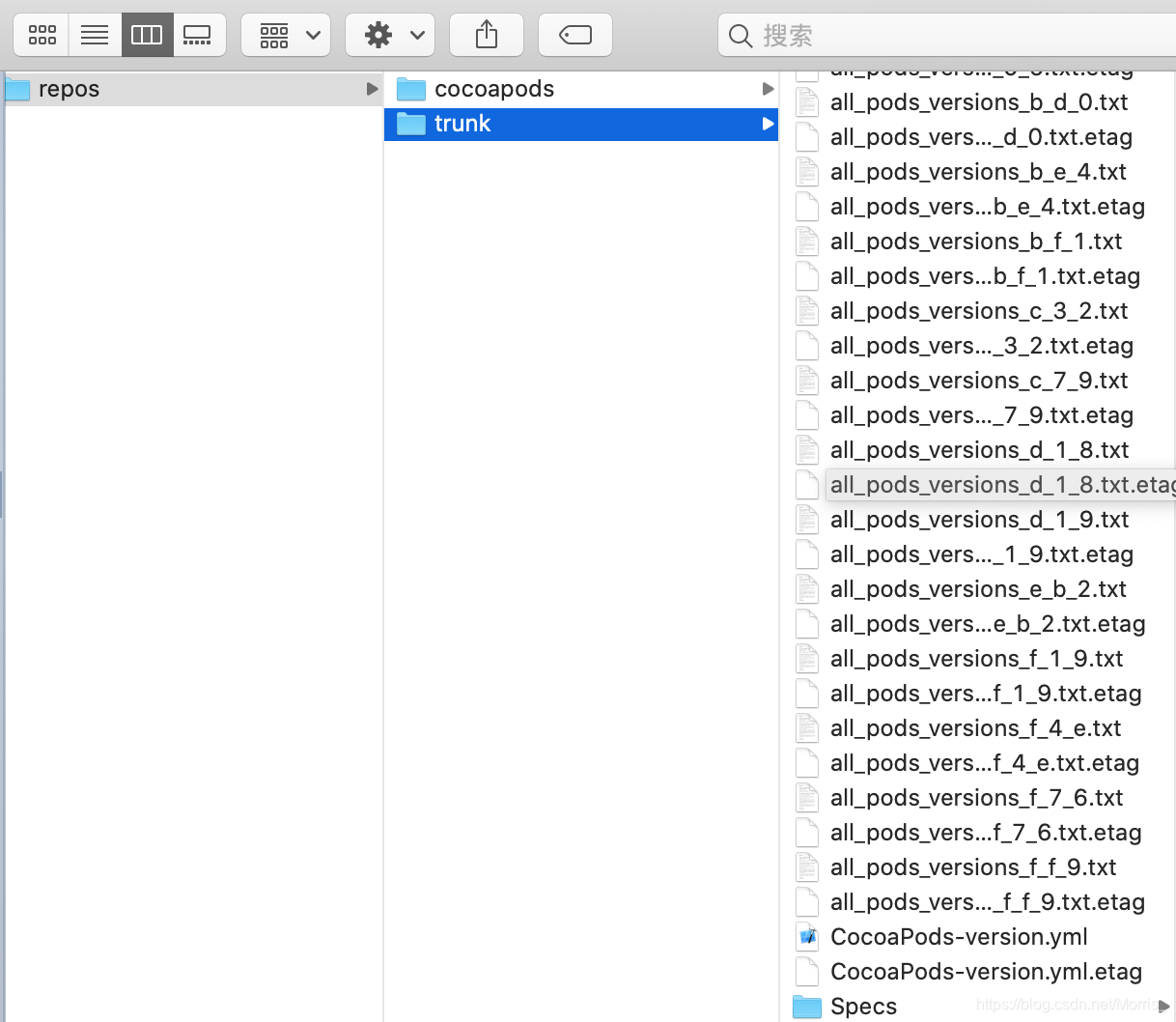The width and height of the screenshot is (1176, 1022).
Task: Select all_pods_versions_b_d_0.txt file
Action: tap(978, 102)
